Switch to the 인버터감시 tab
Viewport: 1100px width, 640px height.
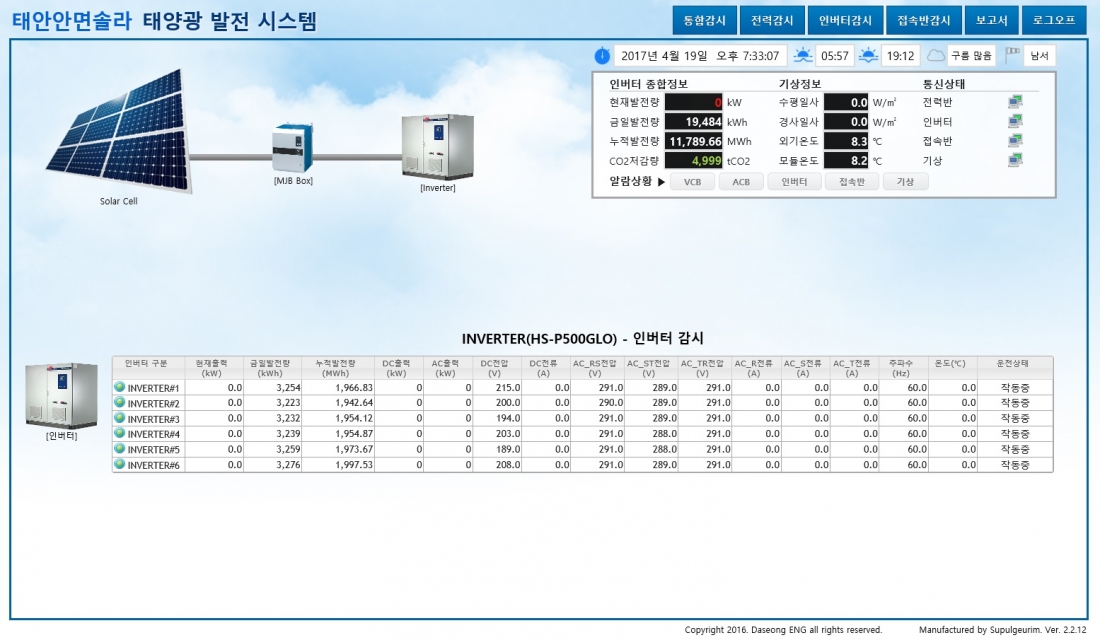point(845,20)
